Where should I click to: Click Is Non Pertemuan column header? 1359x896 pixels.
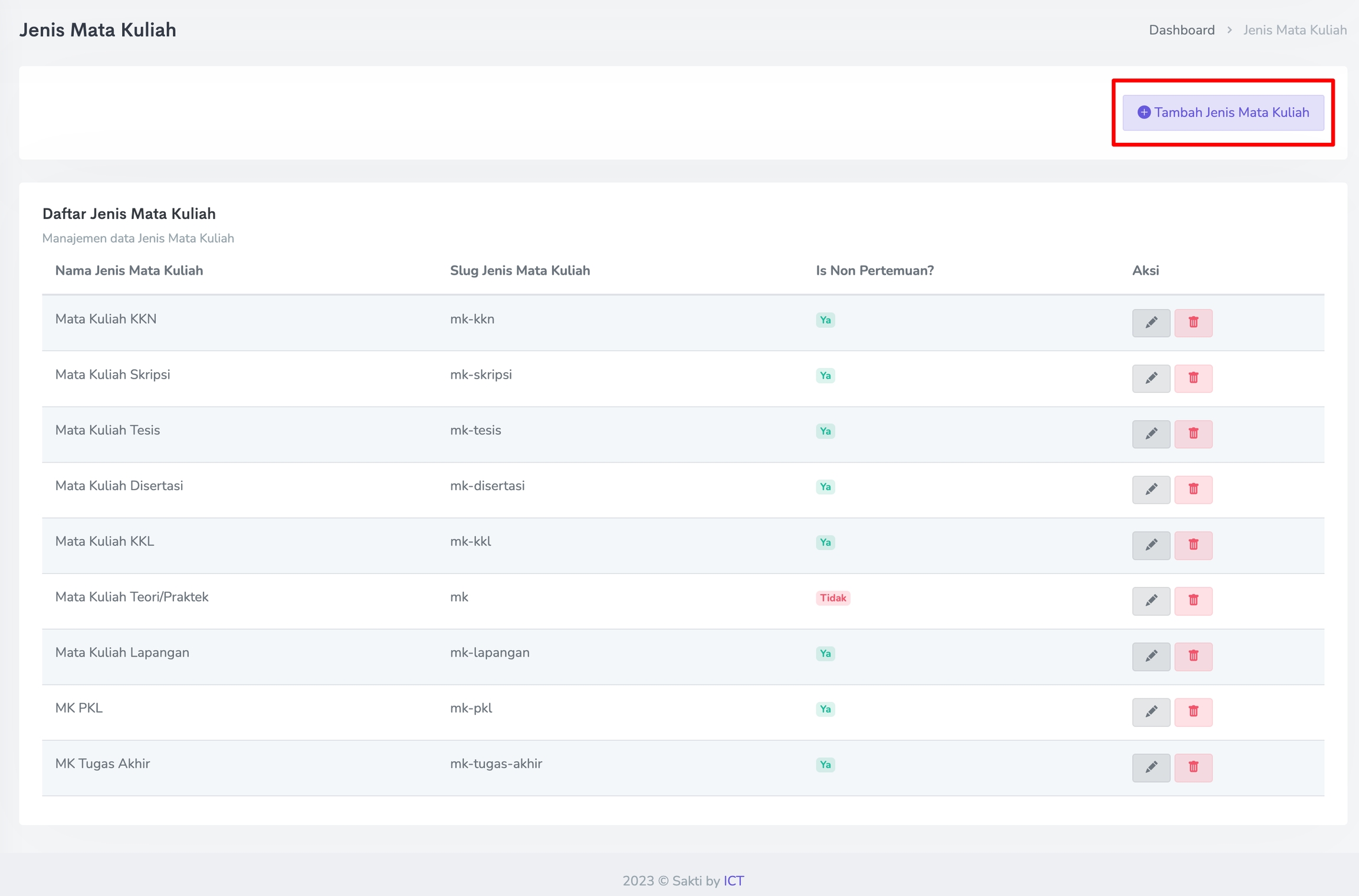(874, 271)
